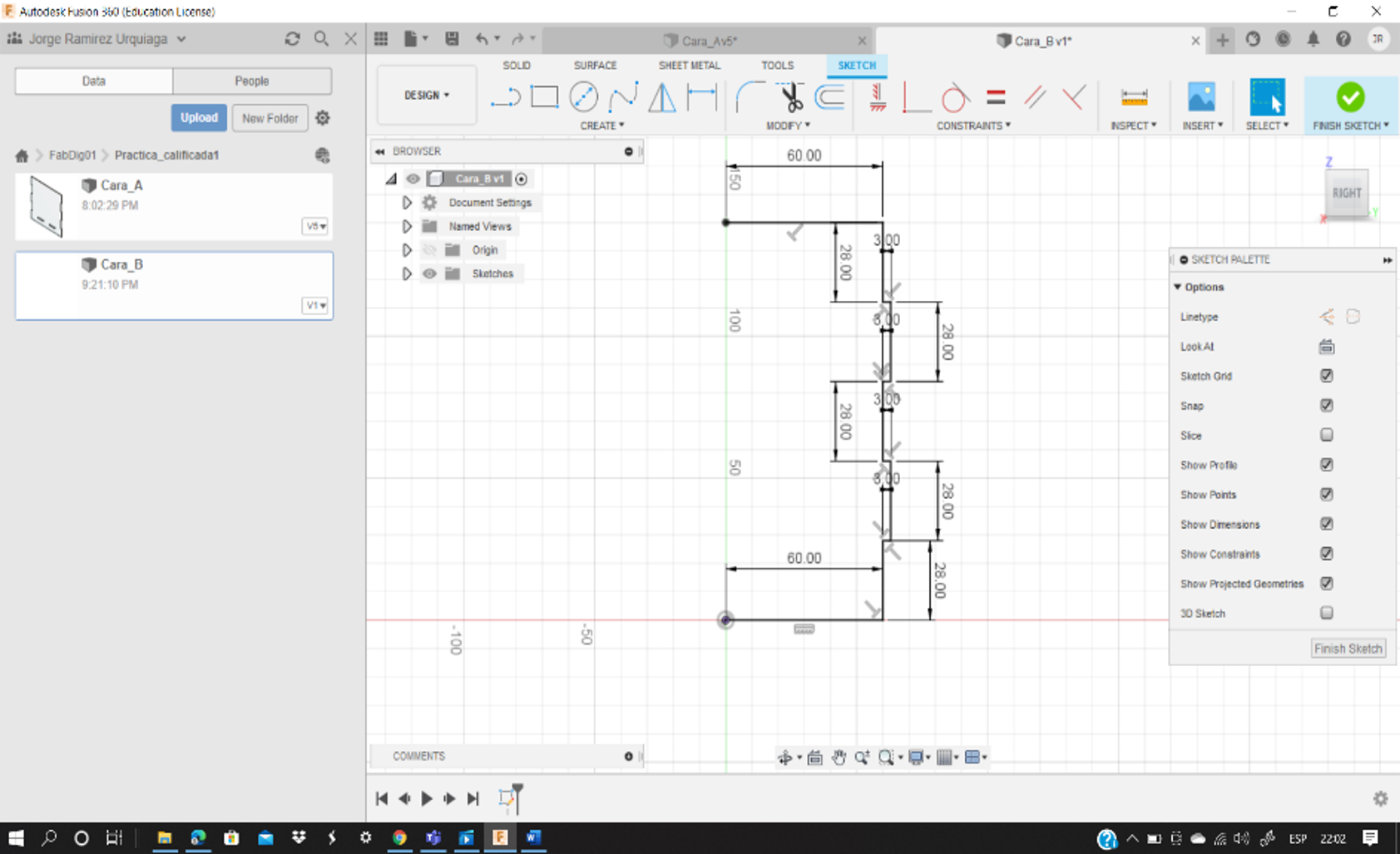Image resolution: width=1400 pixels, height=854 pixels.
Task: Open data panel settings gear
Action: (323, 118)
